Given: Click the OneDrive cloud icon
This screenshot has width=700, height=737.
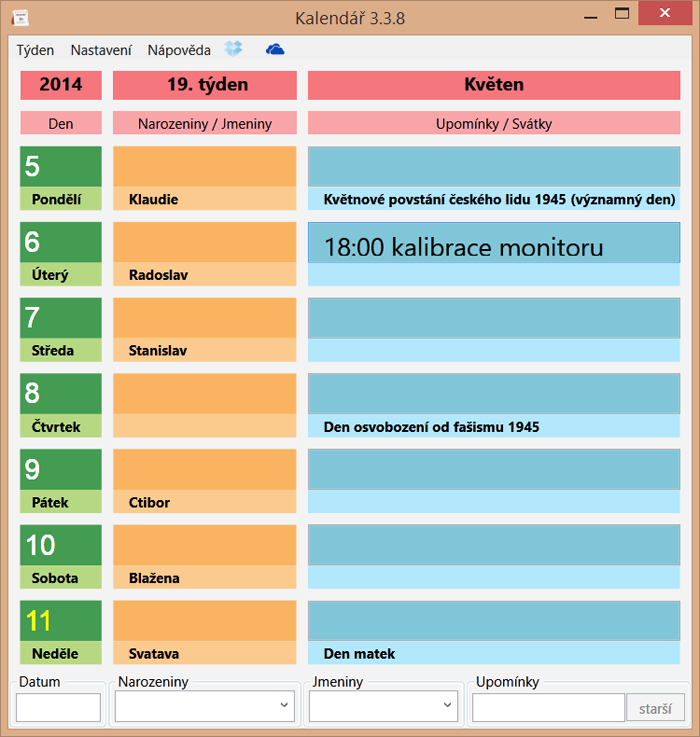Looking at the screenshot, I should (x=275, y=49).
